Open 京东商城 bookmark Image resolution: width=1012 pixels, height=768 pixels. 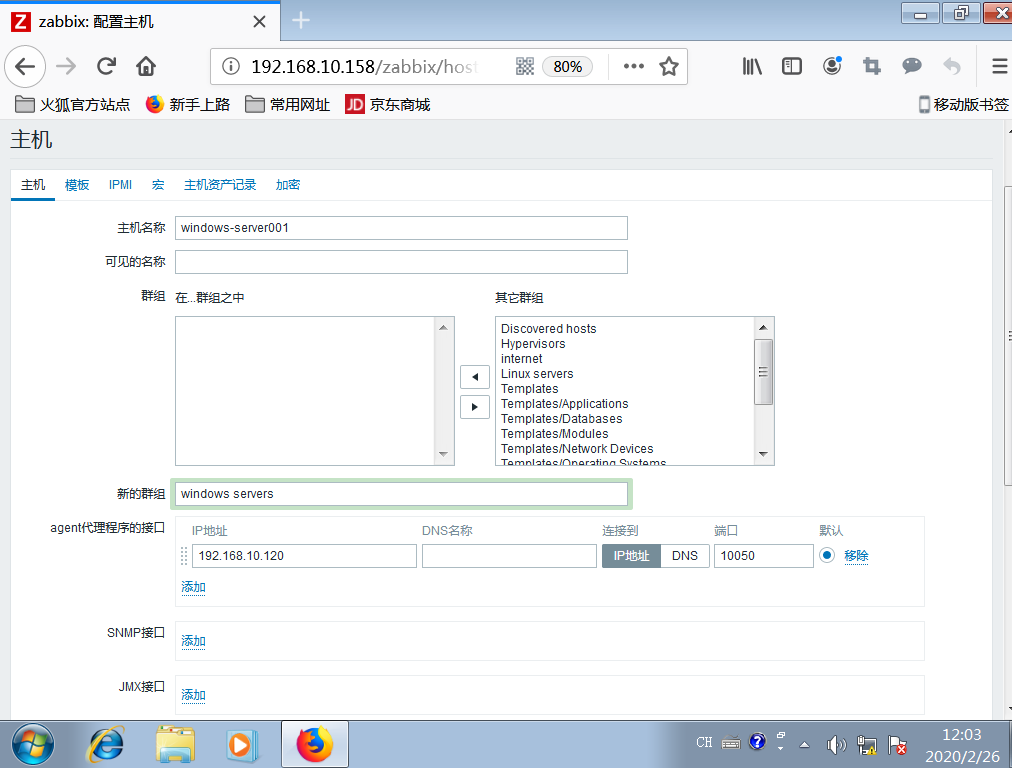tap(388, 105)
